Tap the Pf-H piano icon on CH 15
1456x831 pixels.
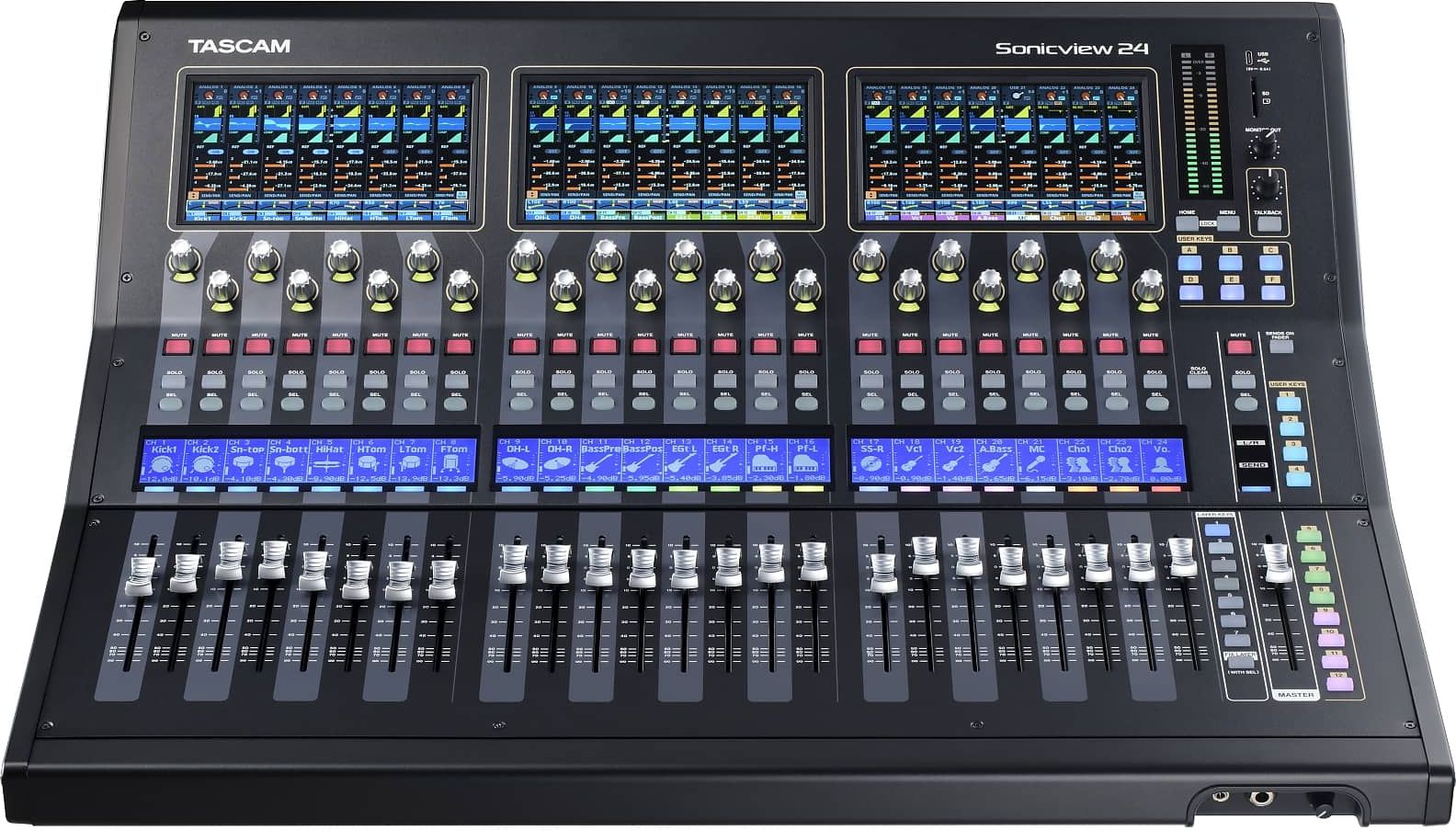pos(764,463)
